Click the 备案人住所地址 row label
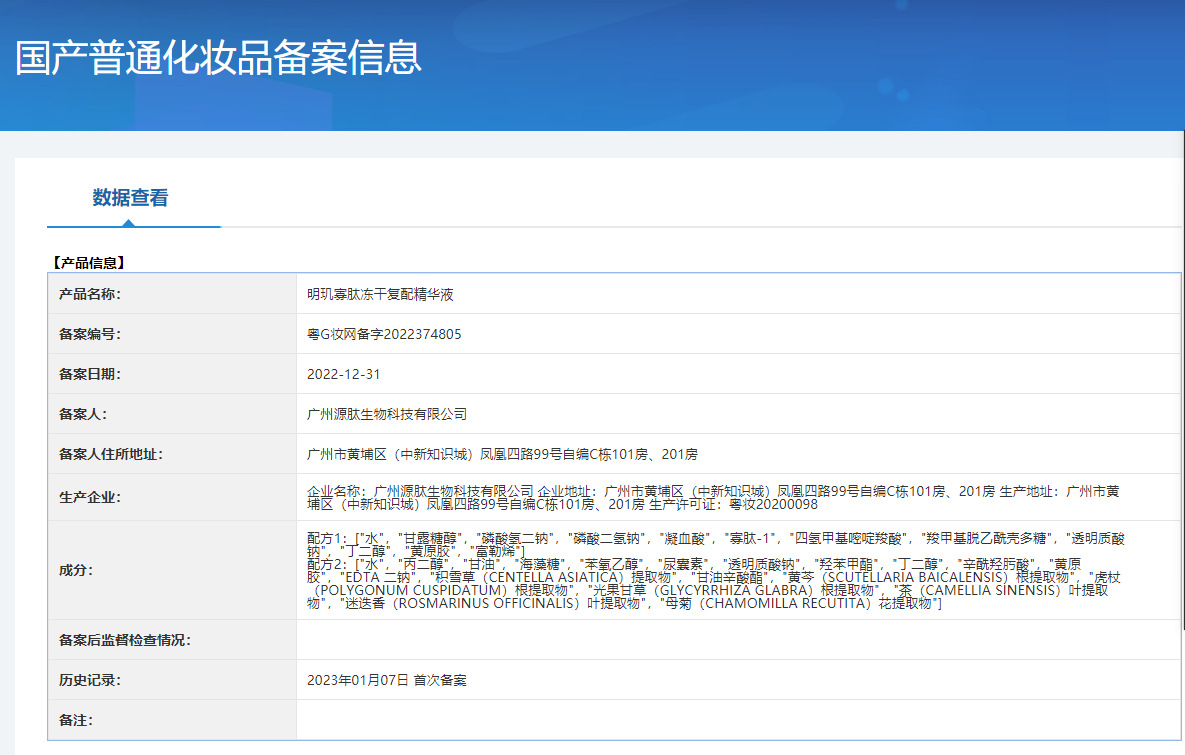Screen dimensions: 1185x755 tap(111, 454)
